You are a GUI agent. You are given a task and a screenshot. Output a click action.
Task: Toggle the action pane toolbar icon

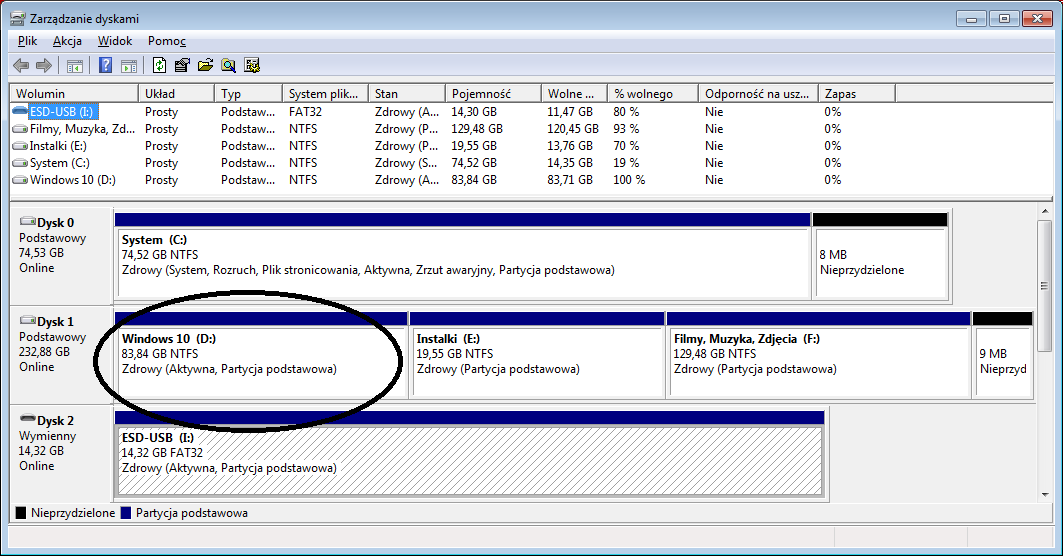(129, 66)
